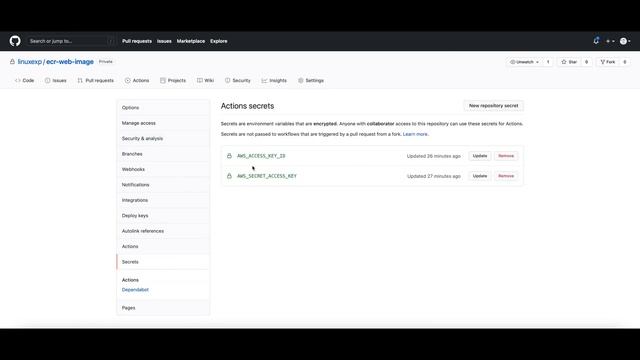Switch to the Projects tab
The height and width of the screenshot is (360, 640).
[173, 80]
